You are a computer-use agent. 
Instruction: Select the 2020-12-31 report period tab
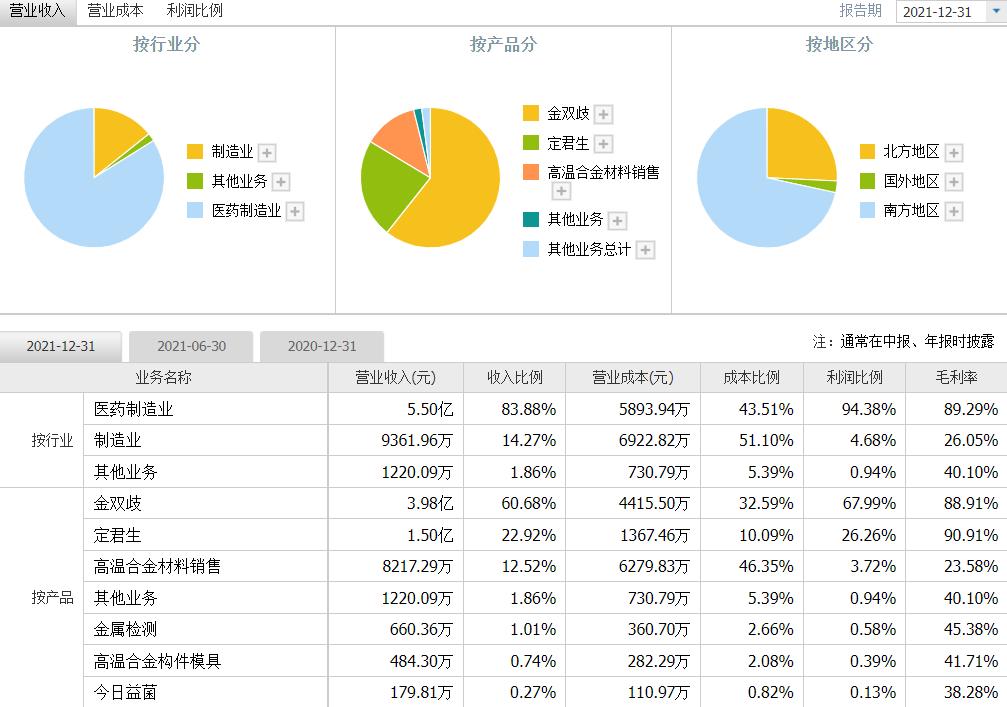pyautogui.click(x=321, y=347)
